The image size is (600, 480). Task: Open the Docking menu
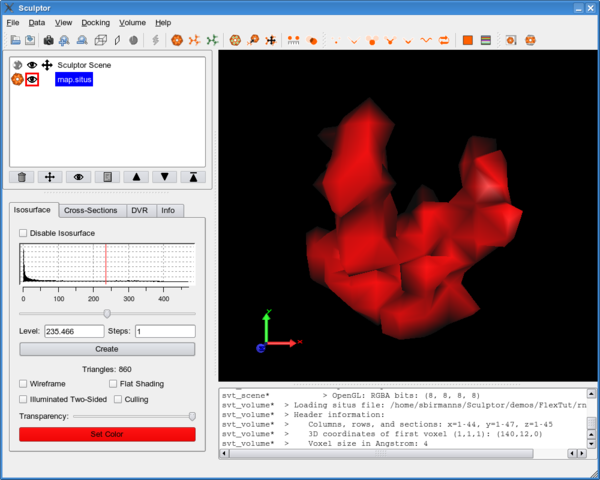(x=96, y=23)
